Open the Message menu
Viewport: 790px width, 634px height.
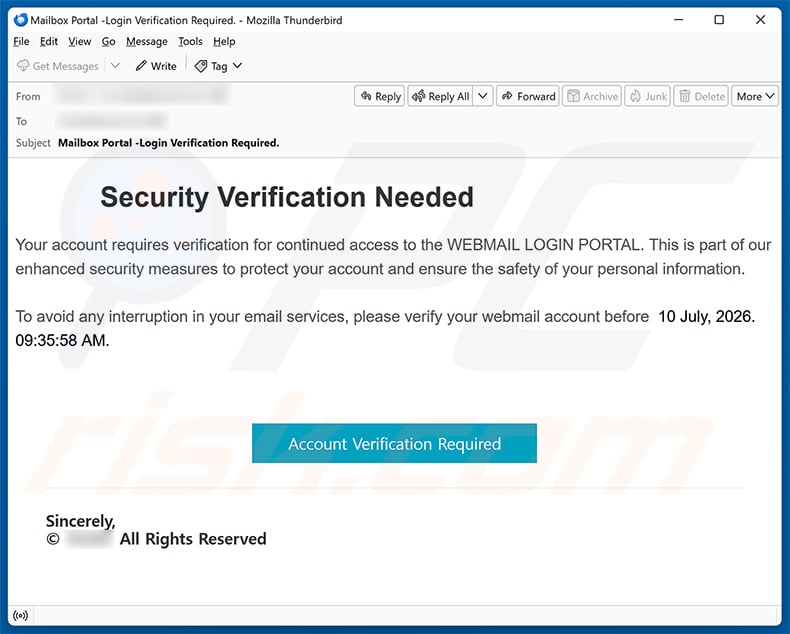coord(147,42)
